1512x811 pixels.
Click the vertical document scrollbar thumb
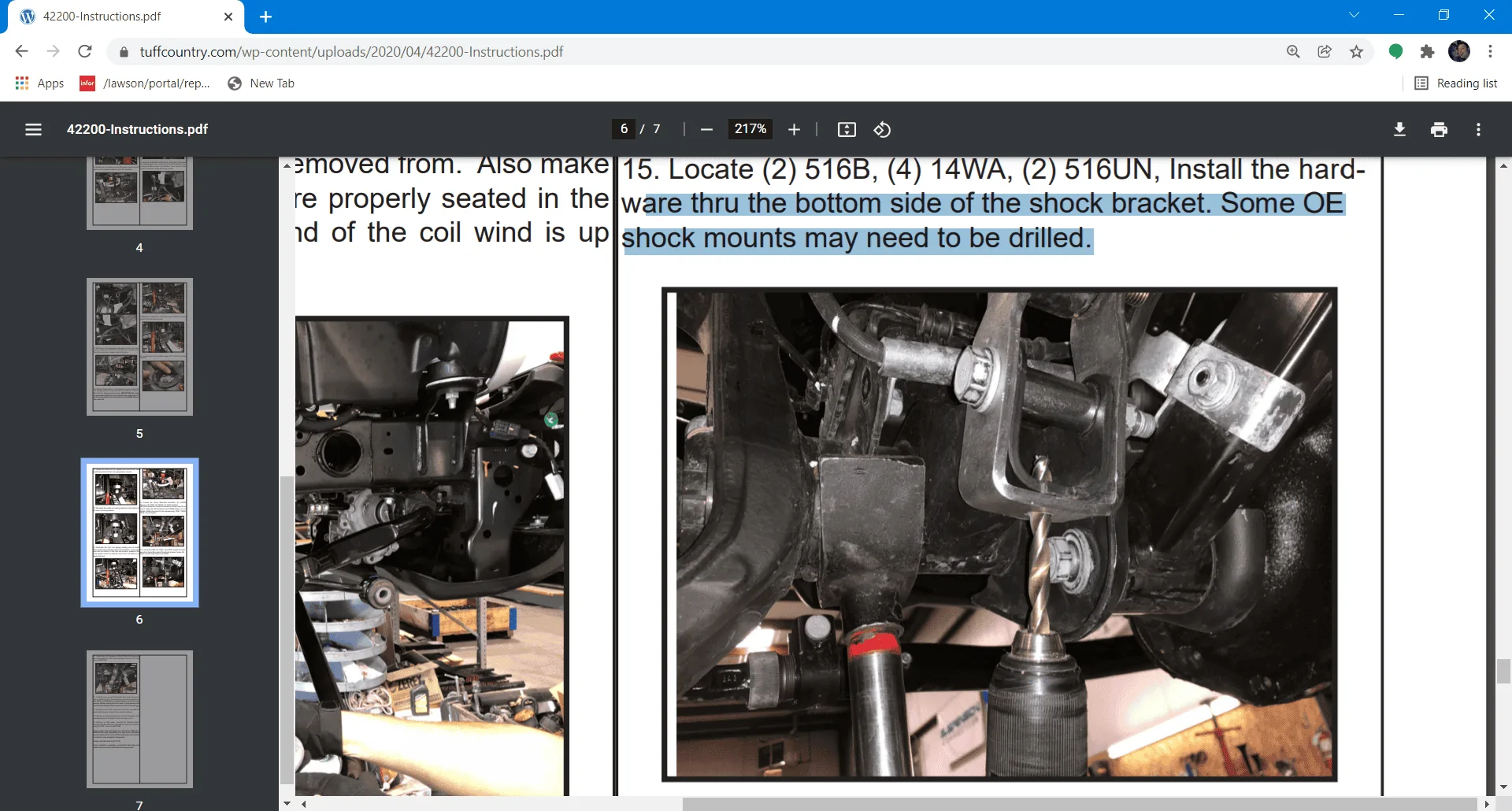click(1503, 672)
